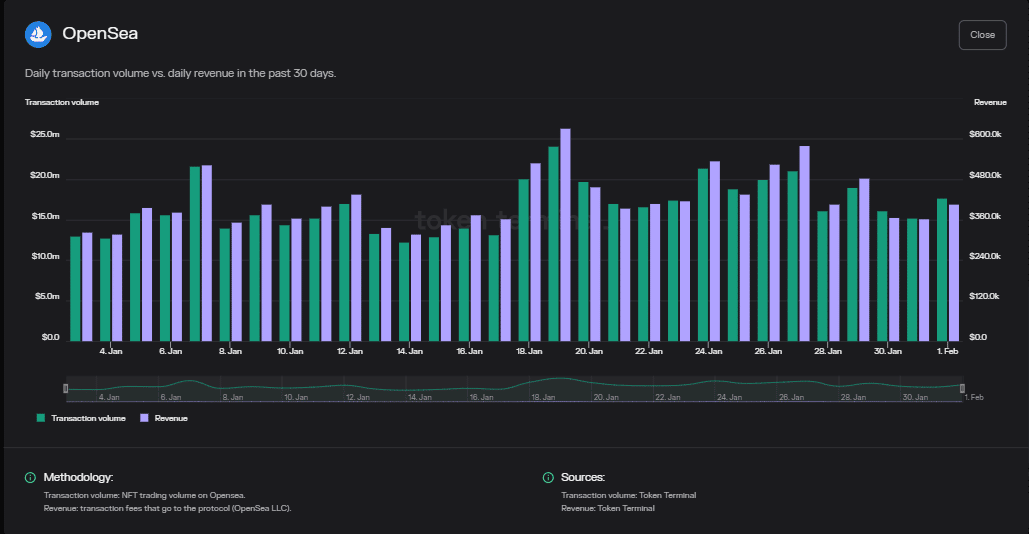Viewport: 1029px width, 534px height.
Task: Click the purple revenue bar above 24. Jan
Action: coord(715,251)
